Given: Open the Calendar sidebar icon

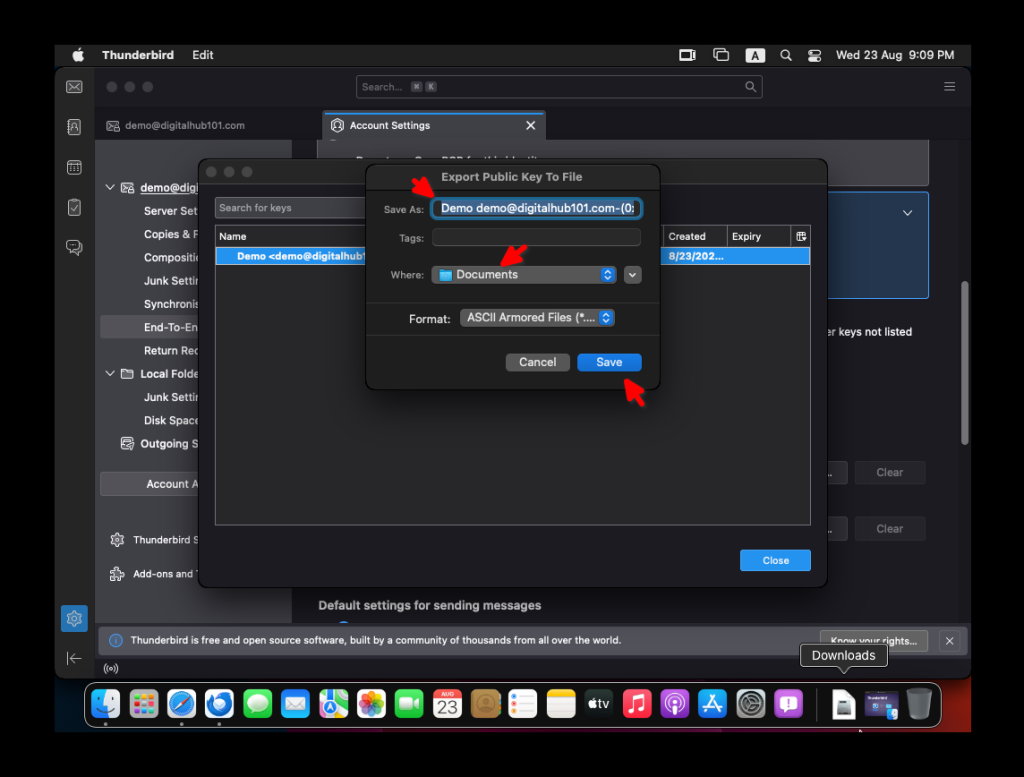Looking at the screenshot, I should pos(74,167).
